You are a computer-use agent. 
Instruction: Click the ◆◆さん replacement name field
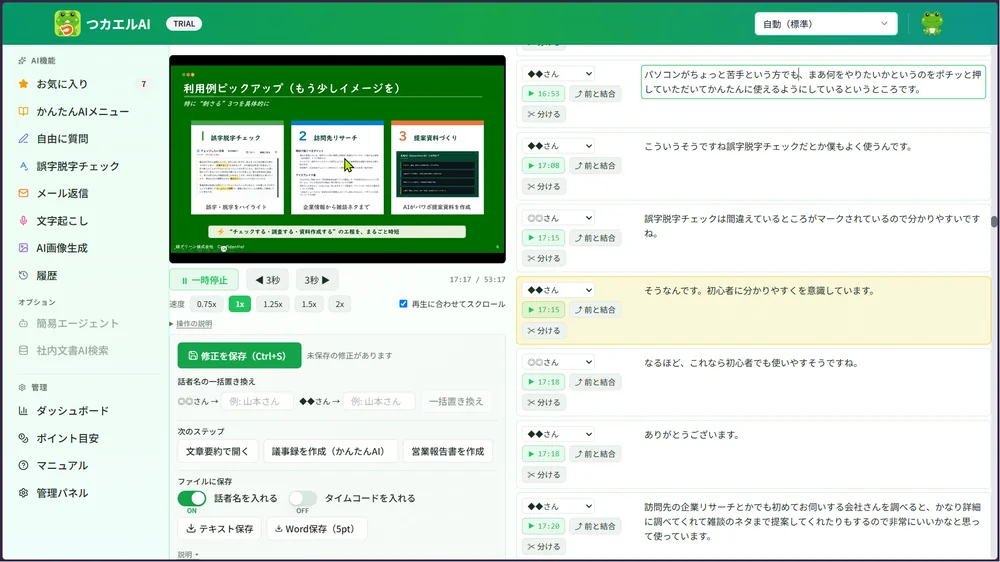click(379, 401)
